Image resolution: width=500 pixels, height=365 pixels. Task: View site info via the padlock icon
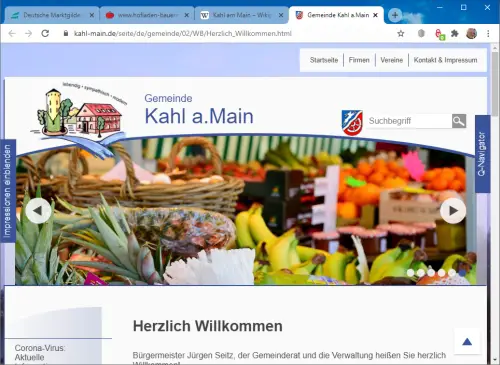pyautogui.click(x=66, y=33)
